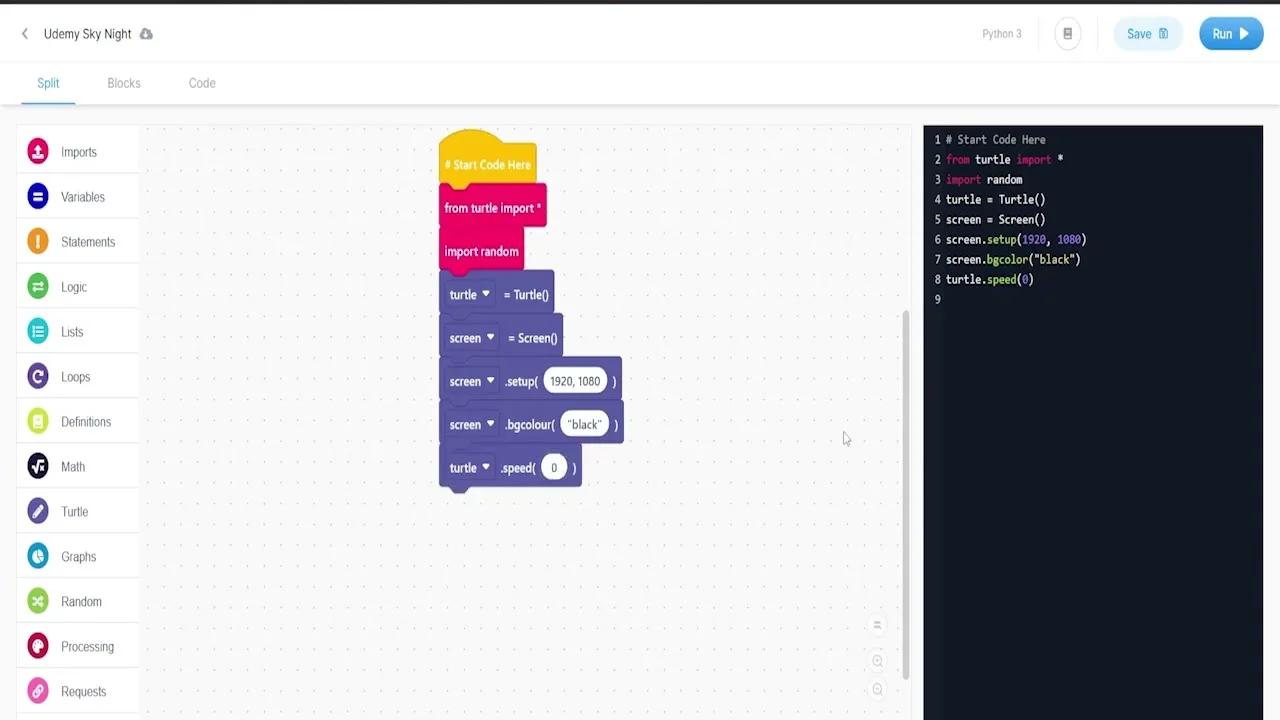This screenshot has width=1280, height=720.
Task: Expand turtle dropdown on the speed block
Action: pos(486,467)
